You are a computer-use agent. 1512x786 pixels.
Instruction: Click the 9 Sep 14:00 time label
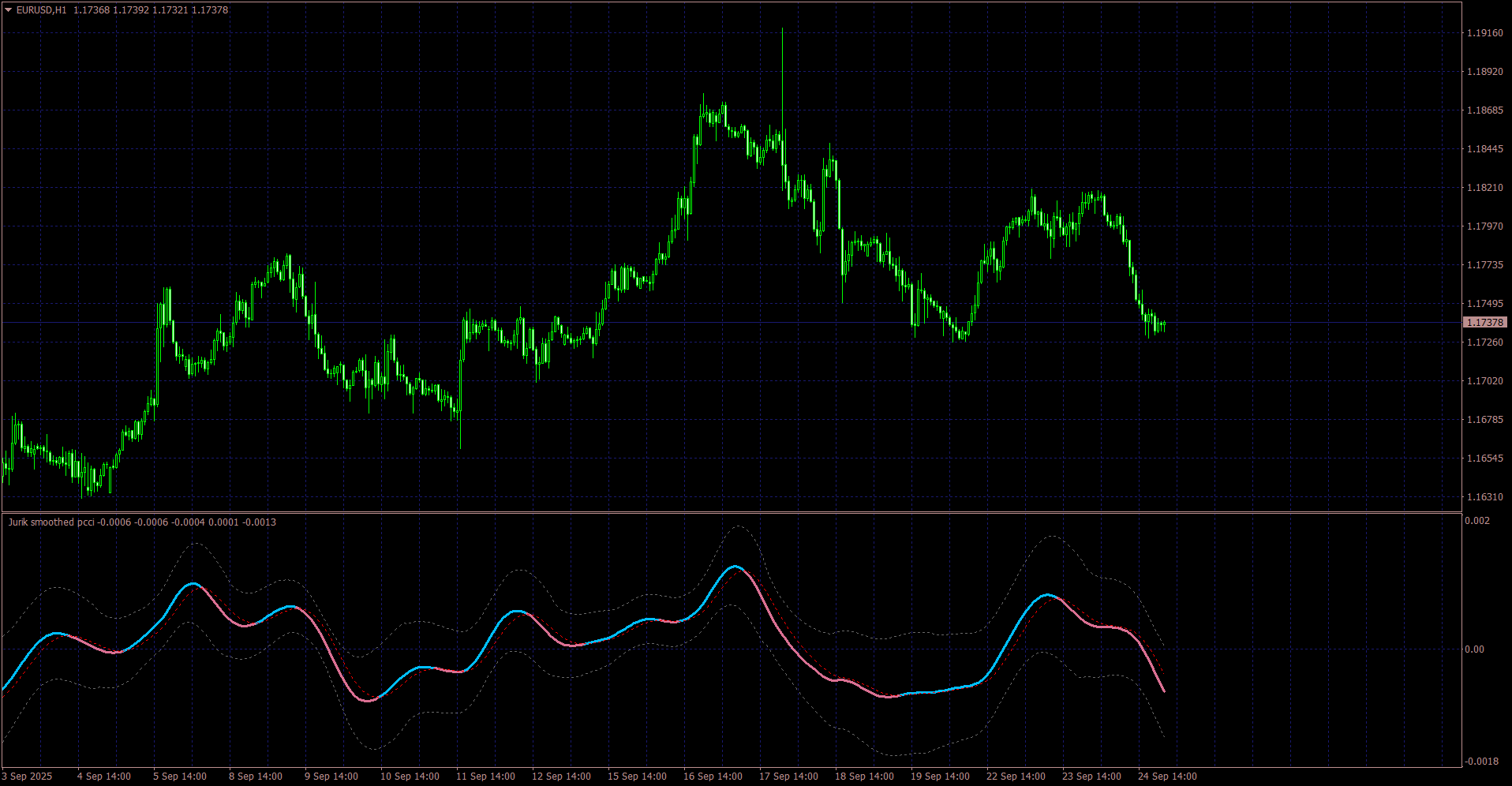point(331,777)
